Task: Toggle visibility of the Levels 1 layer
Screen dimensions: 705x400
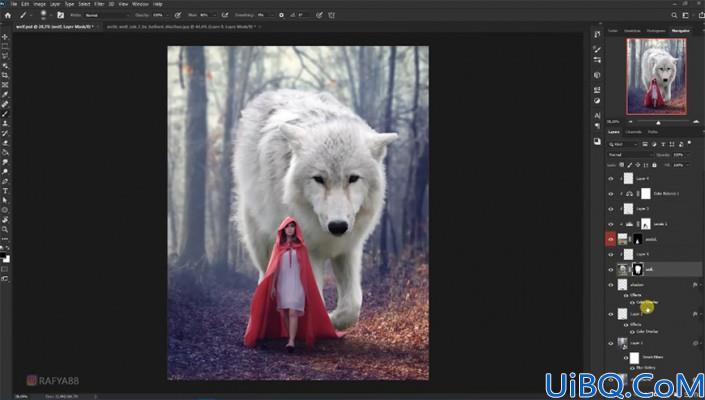Action: (611, 224)
